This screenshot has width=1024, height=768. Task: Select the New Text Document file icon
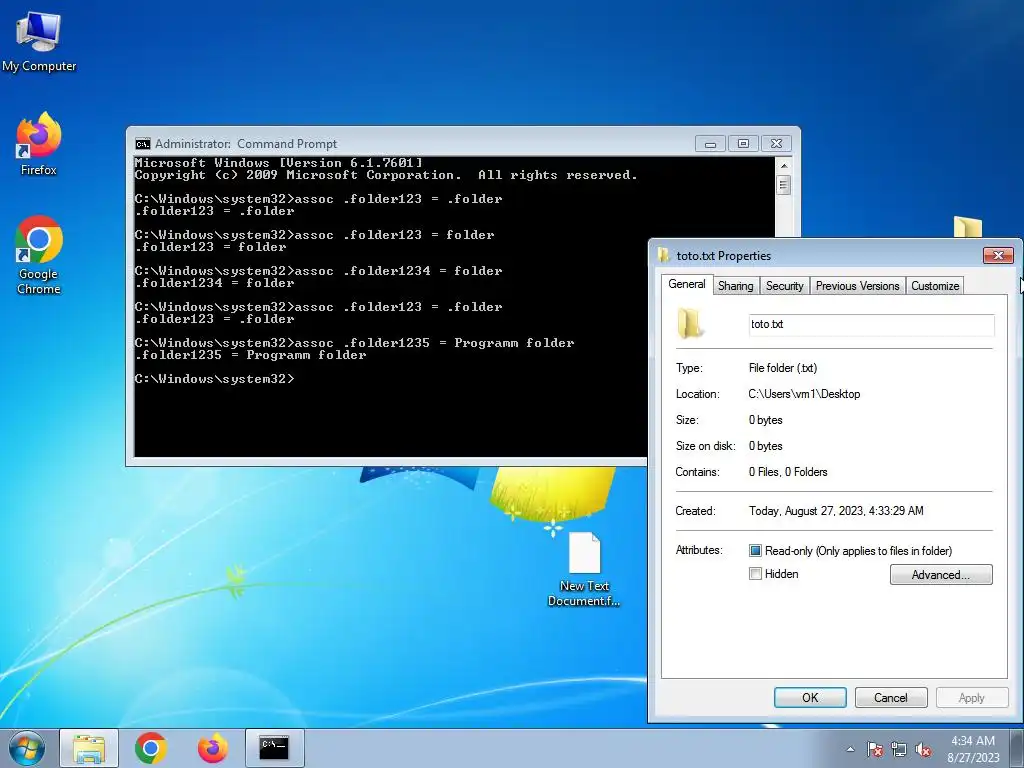[x=584, y=569]
